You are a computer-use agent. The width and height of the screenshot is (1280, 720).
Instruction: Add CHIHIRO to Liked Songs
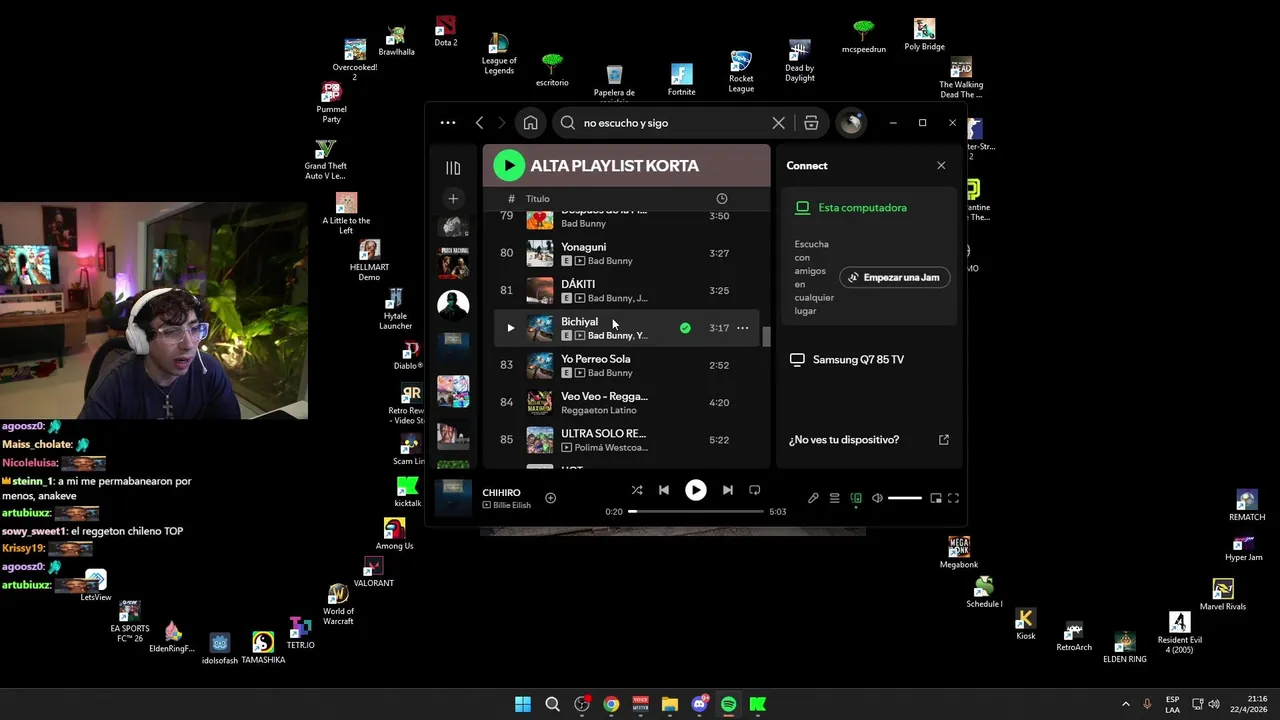(x=550, y=498)
